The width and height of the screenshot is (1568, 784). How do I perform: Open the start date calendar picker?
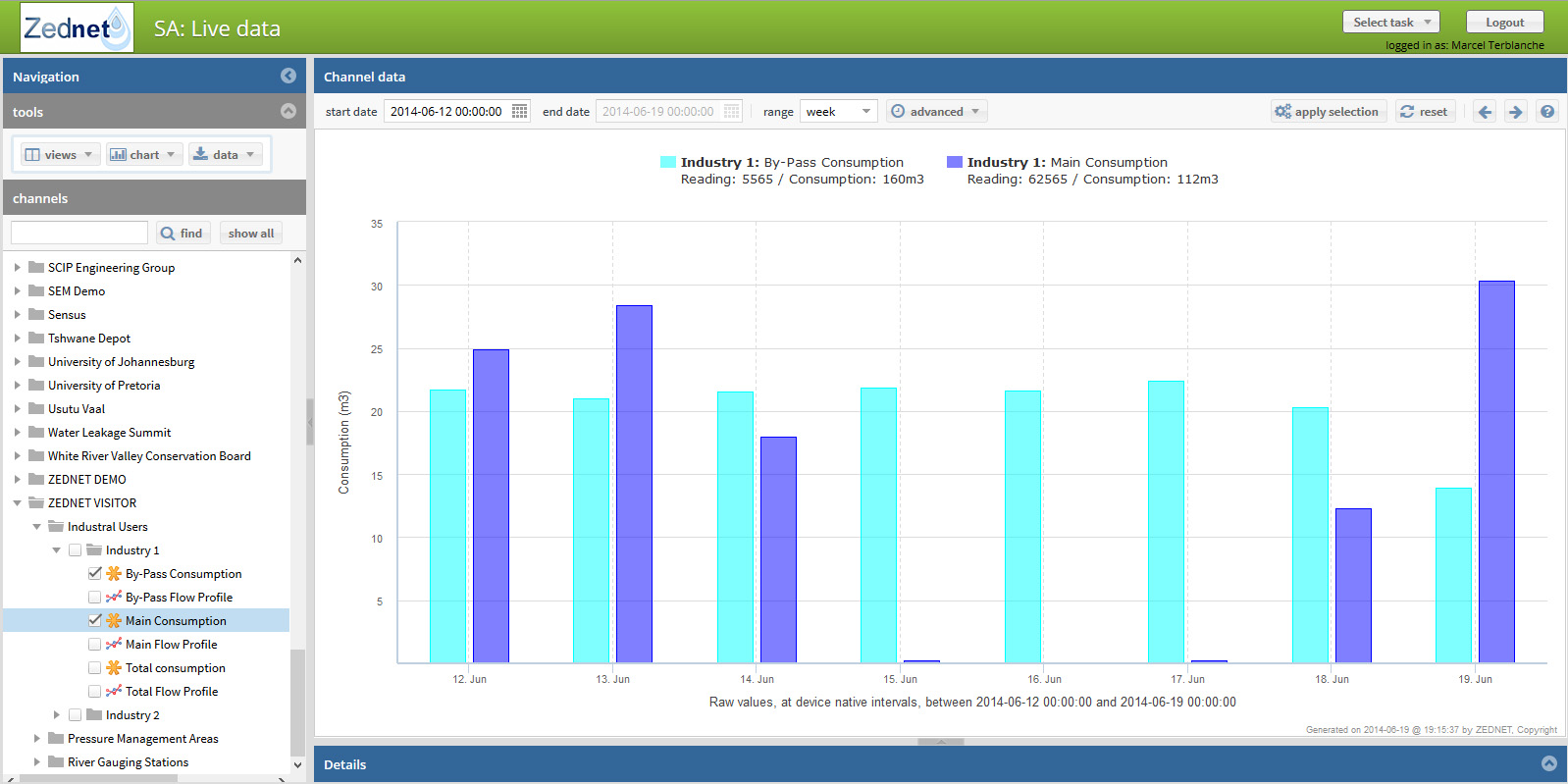[x=520, y=111]
